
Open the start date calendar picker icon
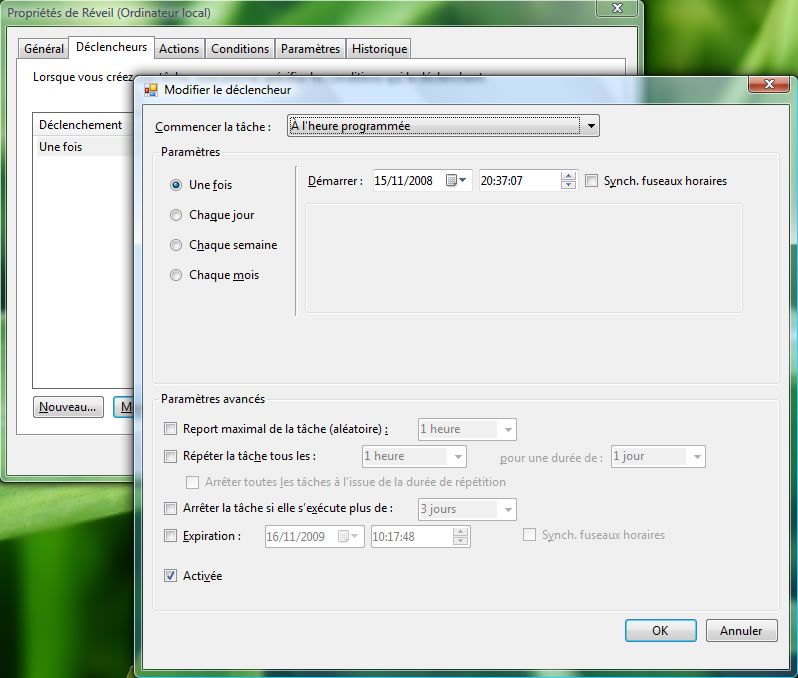tap(456, 180)
